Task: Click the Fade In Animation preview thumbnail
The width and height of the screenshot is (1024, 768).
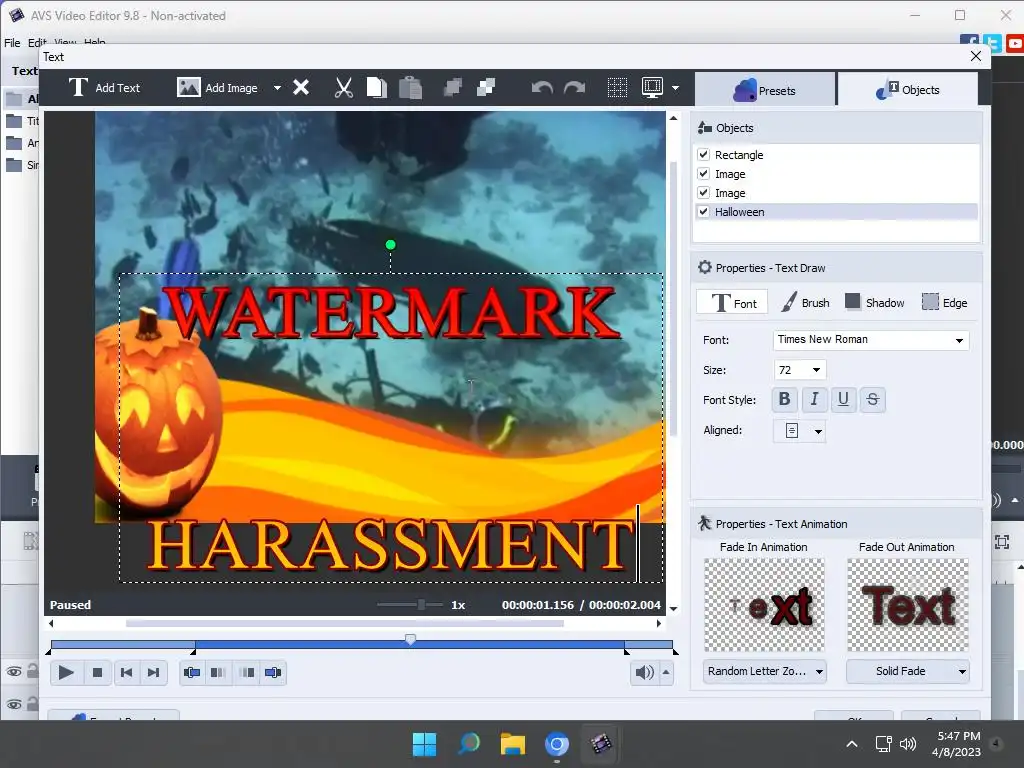Action: (x=764, y=605)
